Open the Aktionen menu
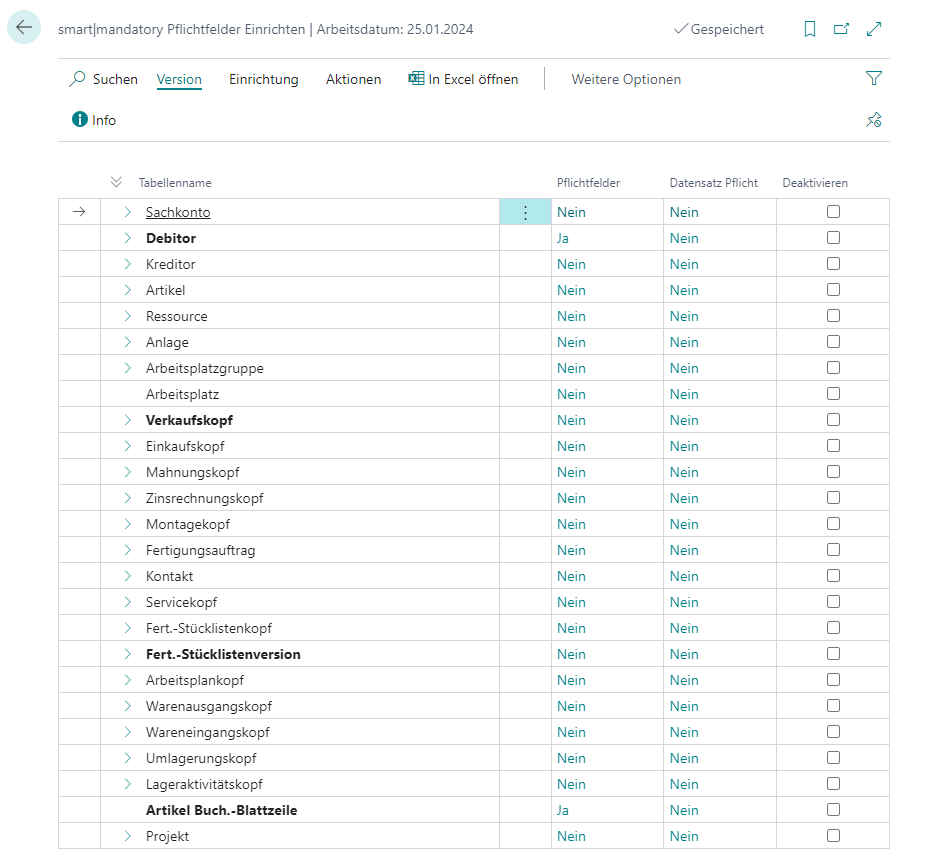Viewport: 930px width, 849px height. [x=353, y=79]
